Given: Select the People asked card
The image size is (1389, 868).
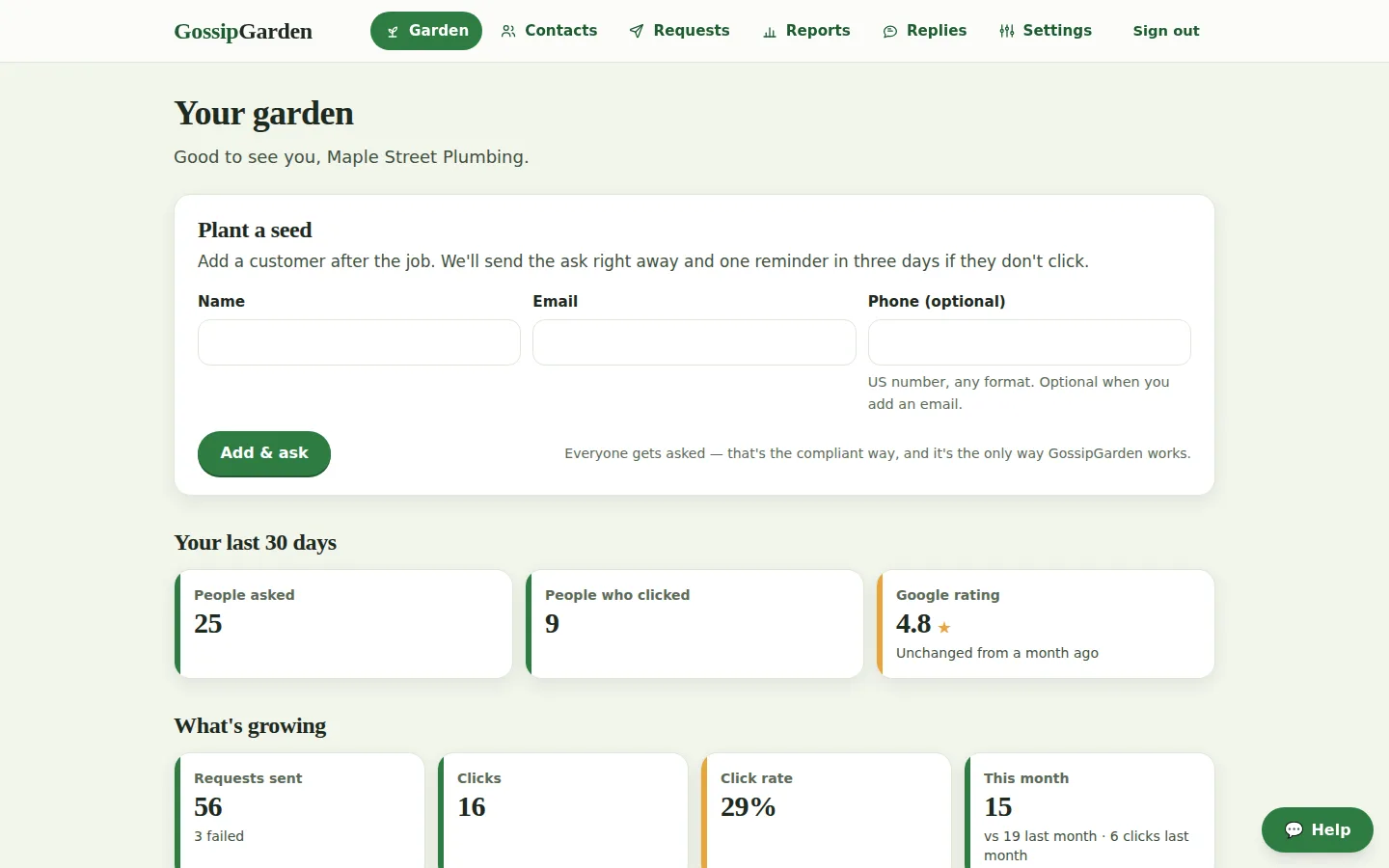Looking at the screenshot, I should tap(343, 624).
